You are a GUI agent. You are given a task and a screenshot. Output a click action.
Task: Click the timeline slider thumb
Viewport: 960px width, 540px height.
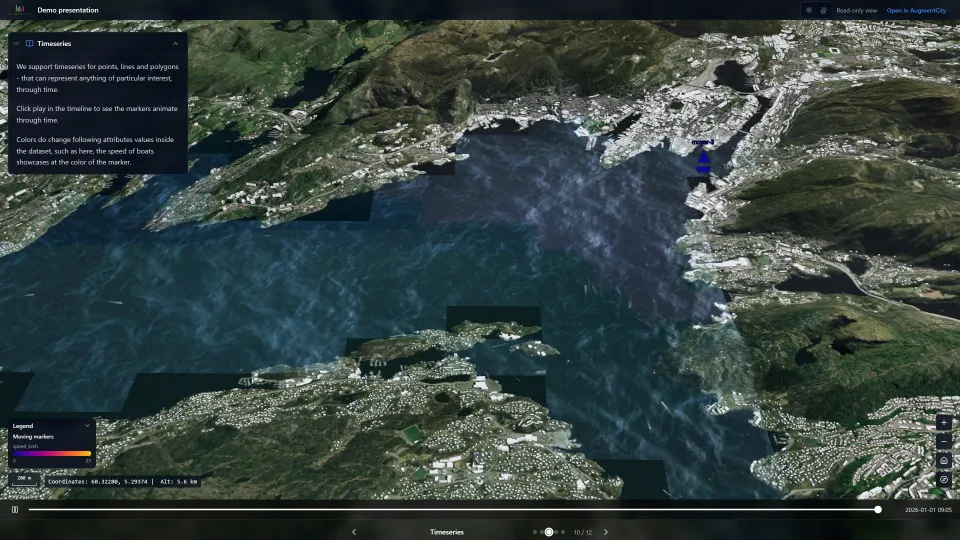tap(878, 509)
